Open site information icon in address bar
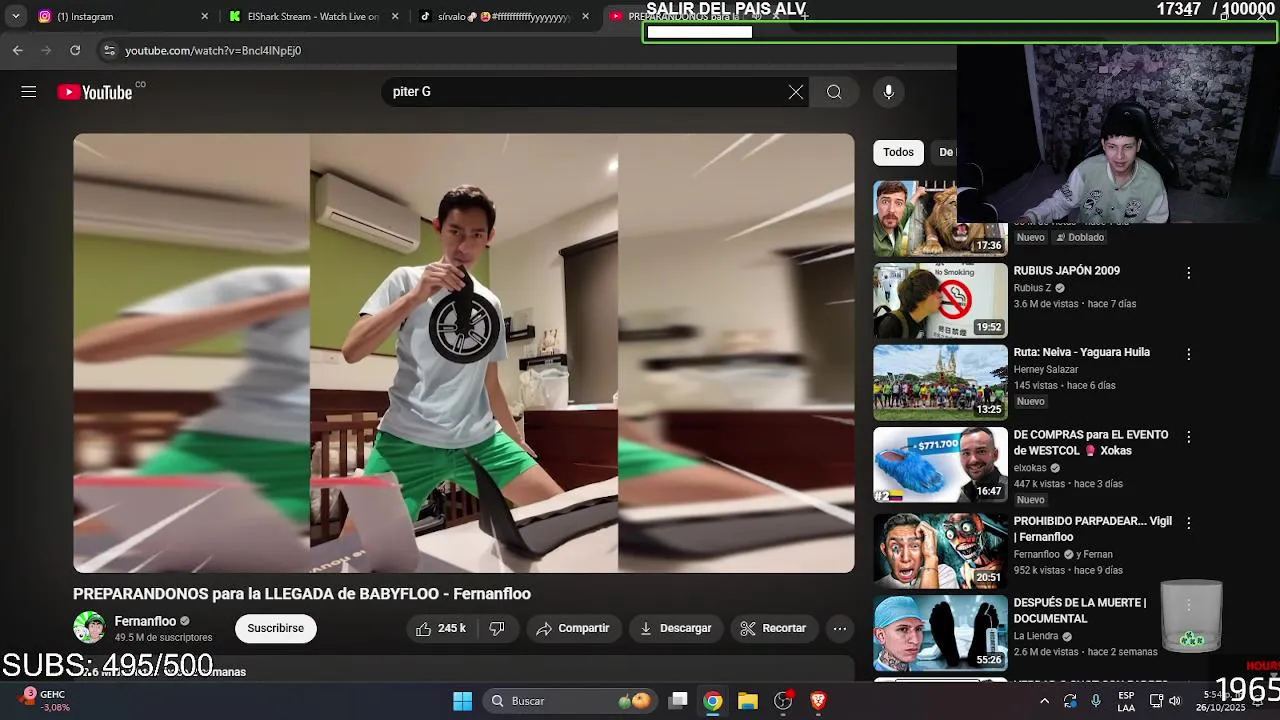The image size is (1280, 720). [x=109, y=50]
